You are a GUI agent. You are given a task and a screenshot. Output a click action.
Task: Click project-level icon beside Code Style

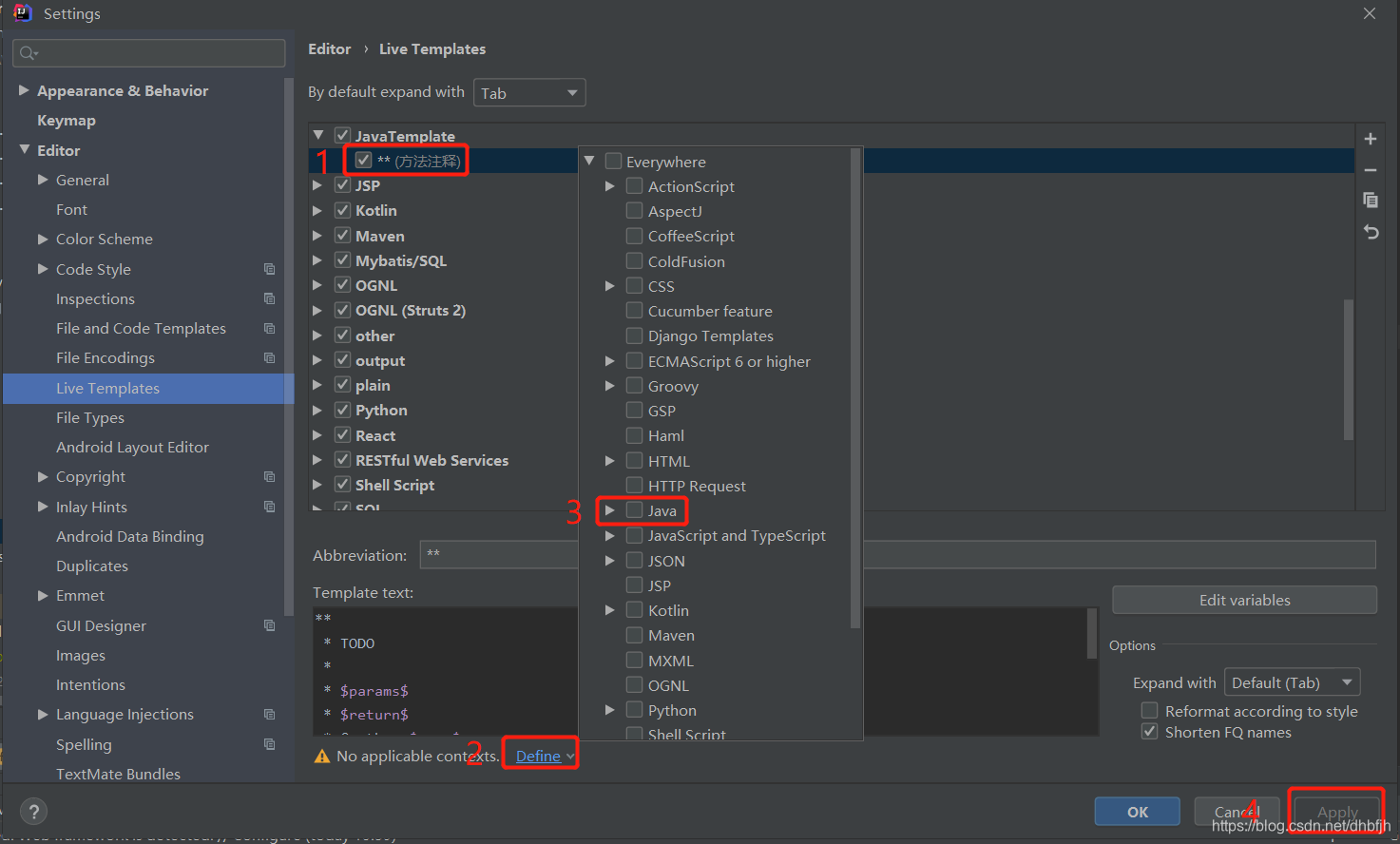(x=269, y=269)
